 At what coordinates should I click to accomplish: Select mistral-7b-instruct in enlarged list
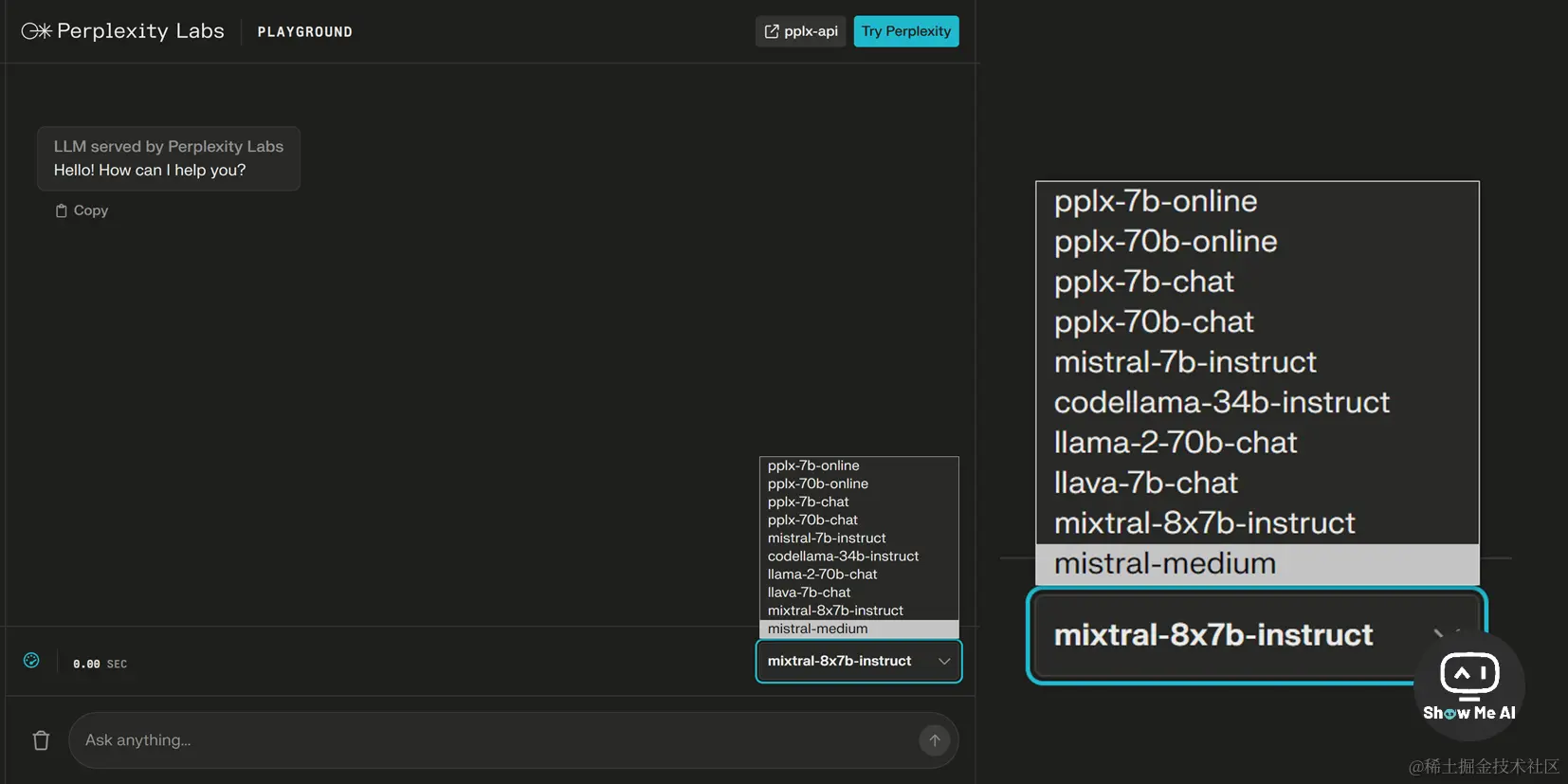[x=1257, y=362]
